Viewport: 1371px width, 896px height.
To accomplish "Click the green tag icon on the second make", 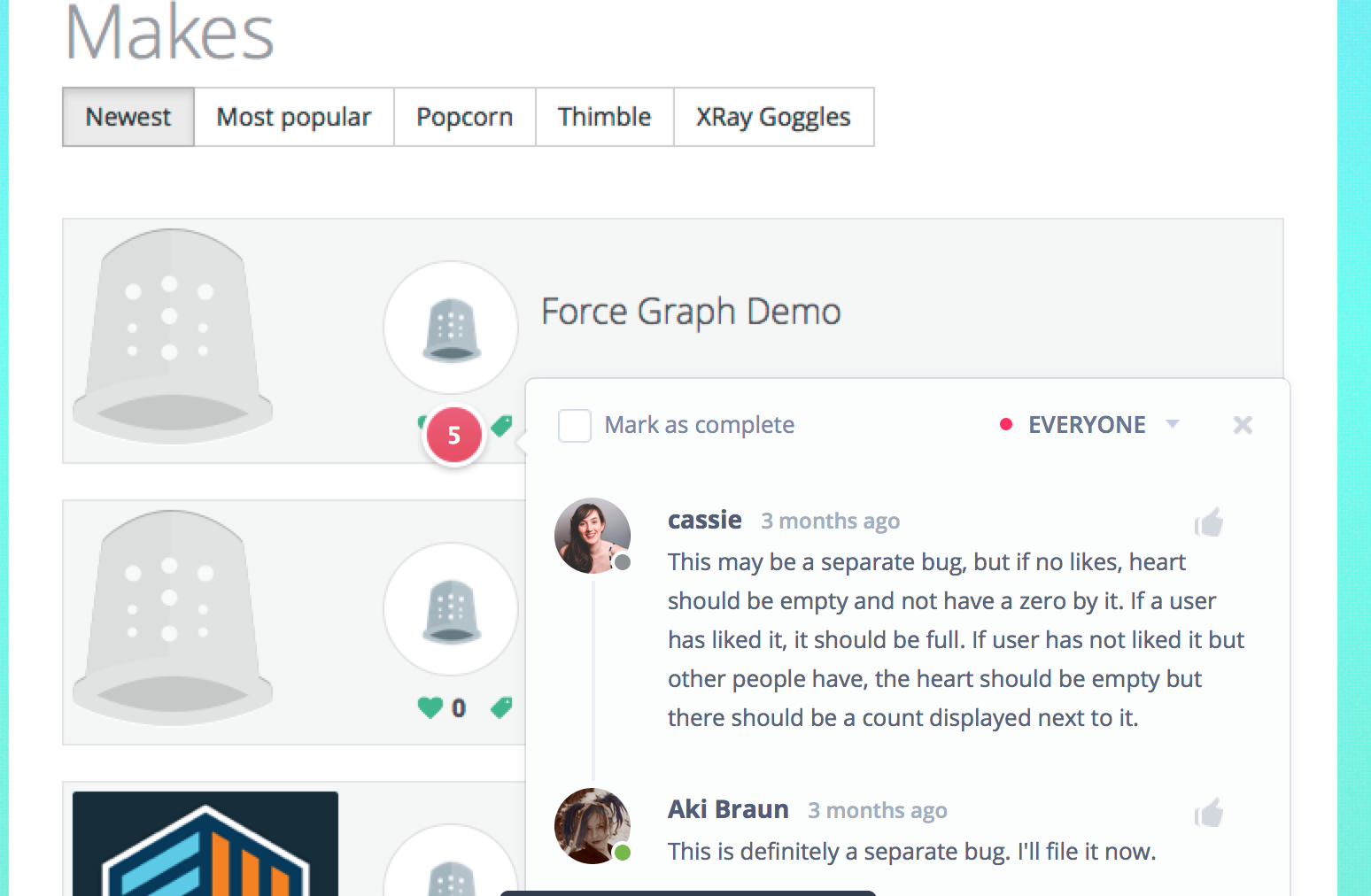I will pos(501,707).
